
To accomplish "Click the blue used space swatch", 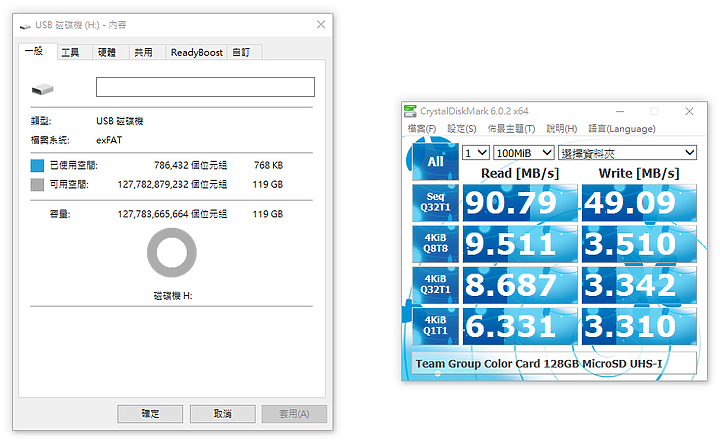I will pos(37,165).
